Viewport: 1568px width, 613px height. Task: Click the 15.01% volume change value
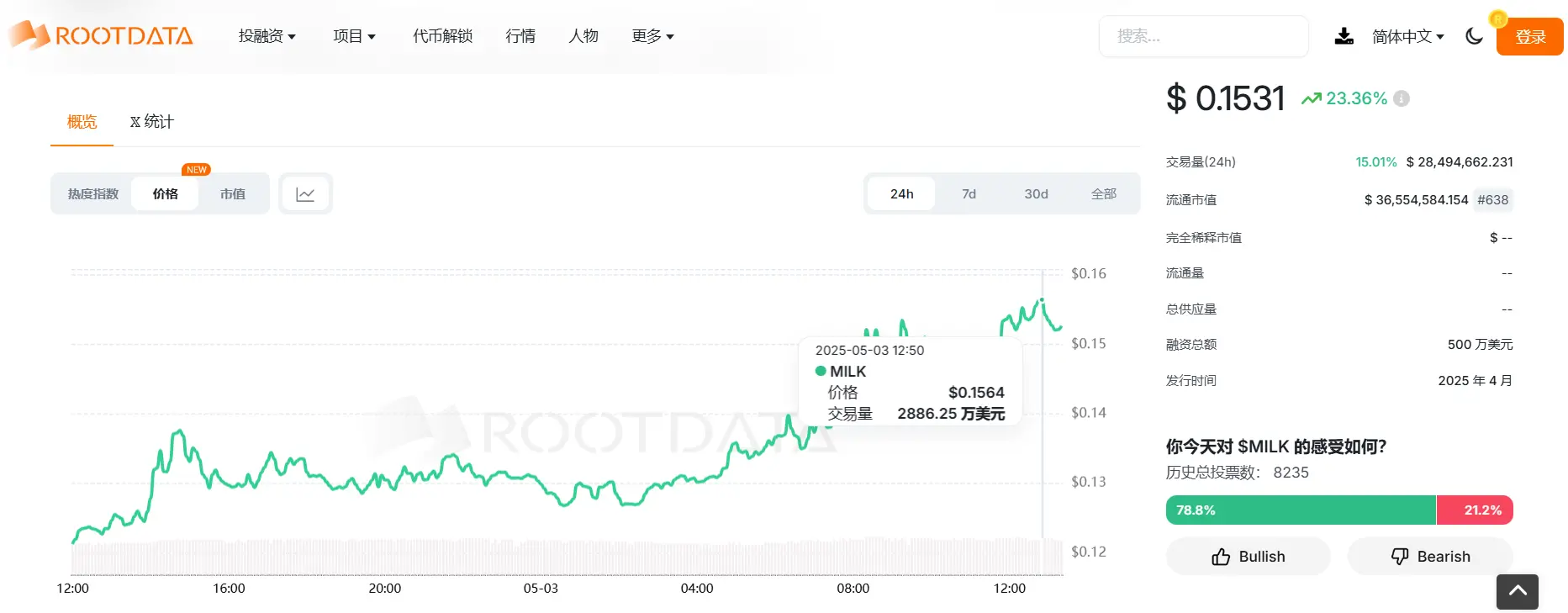(x=1375, y=162)
